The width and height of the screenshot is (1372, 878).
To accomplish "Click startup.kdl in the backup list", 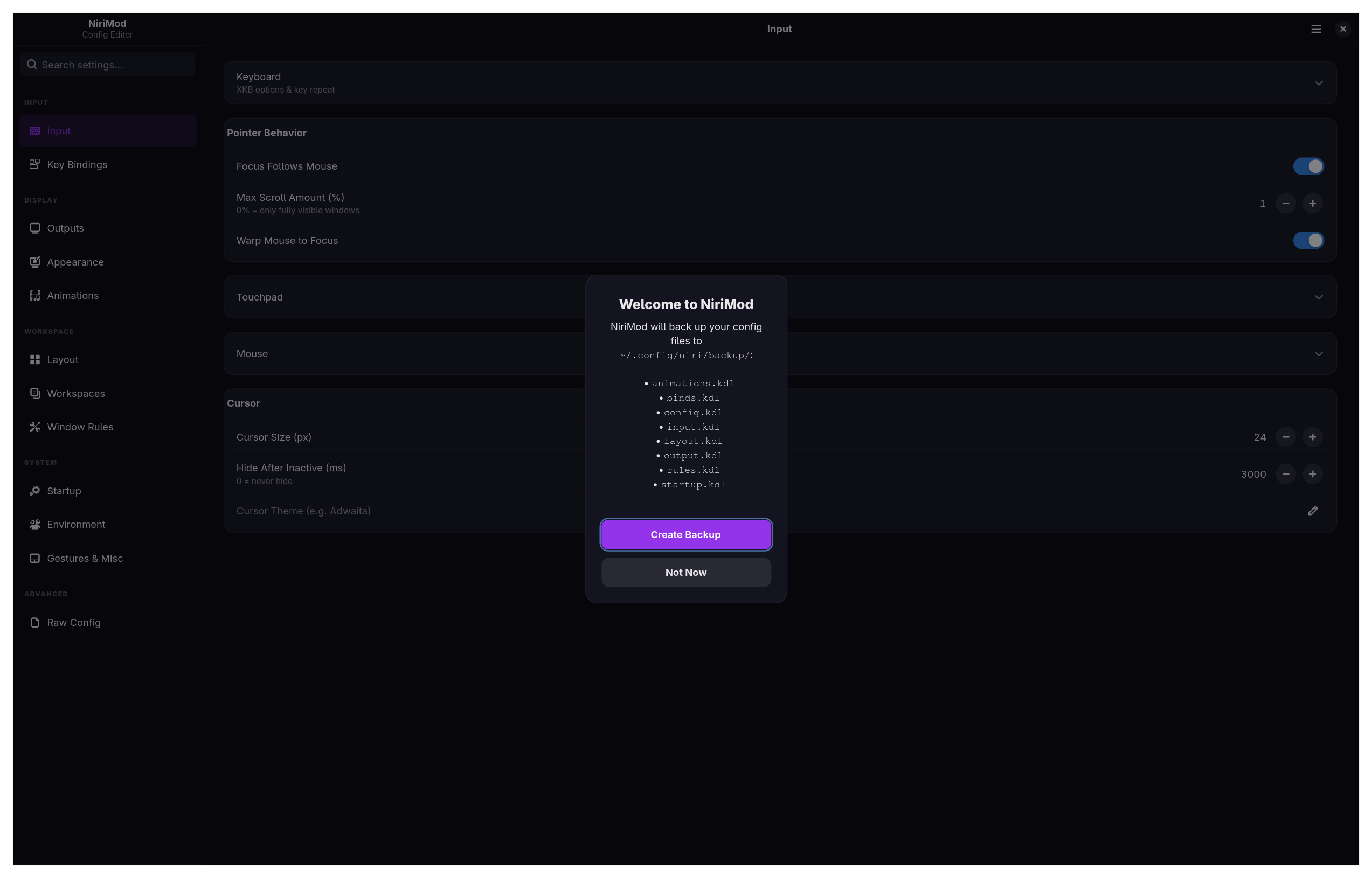I will pyautogui.click(x=692, y=485).
